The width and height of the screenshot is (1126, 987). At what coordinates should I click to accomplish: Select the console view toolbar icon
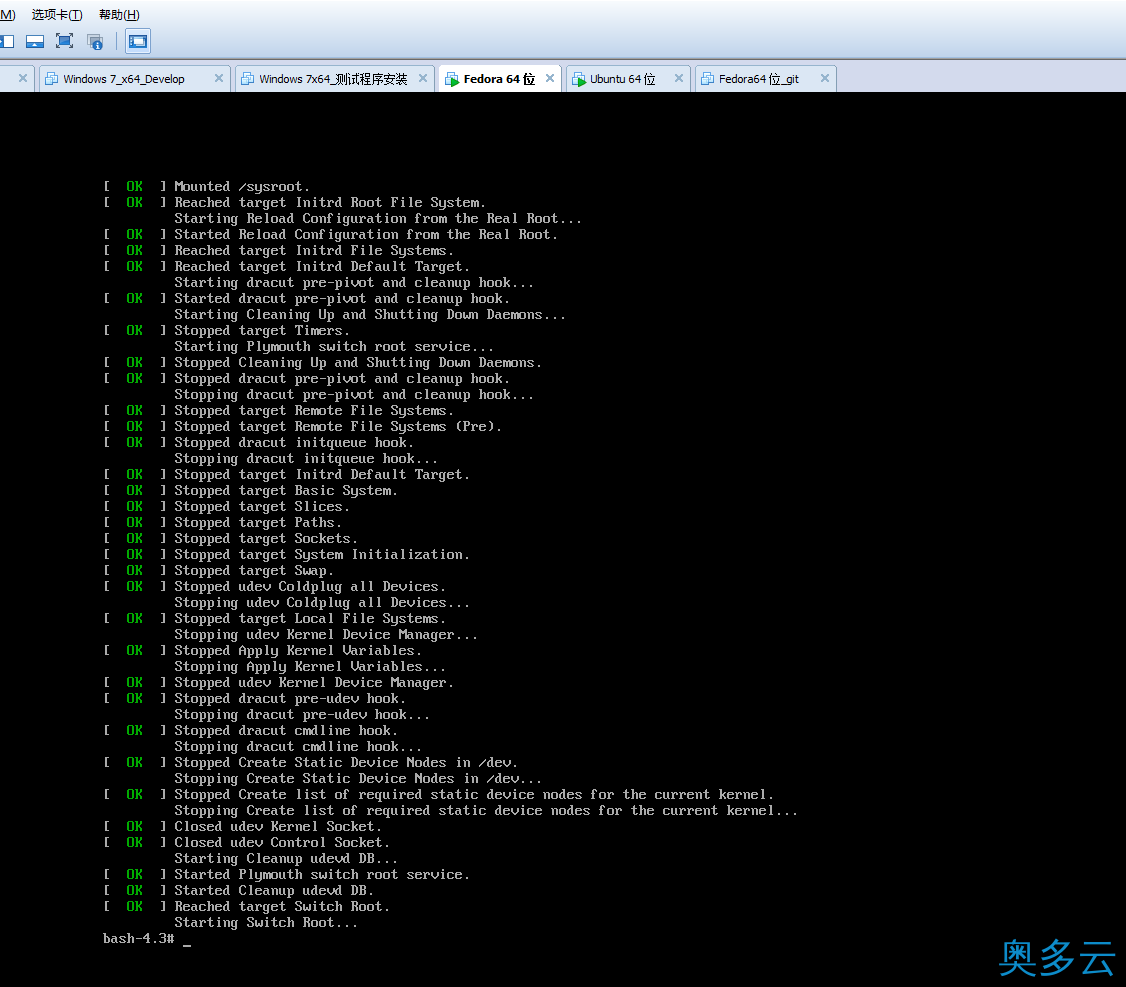[137, 42]
